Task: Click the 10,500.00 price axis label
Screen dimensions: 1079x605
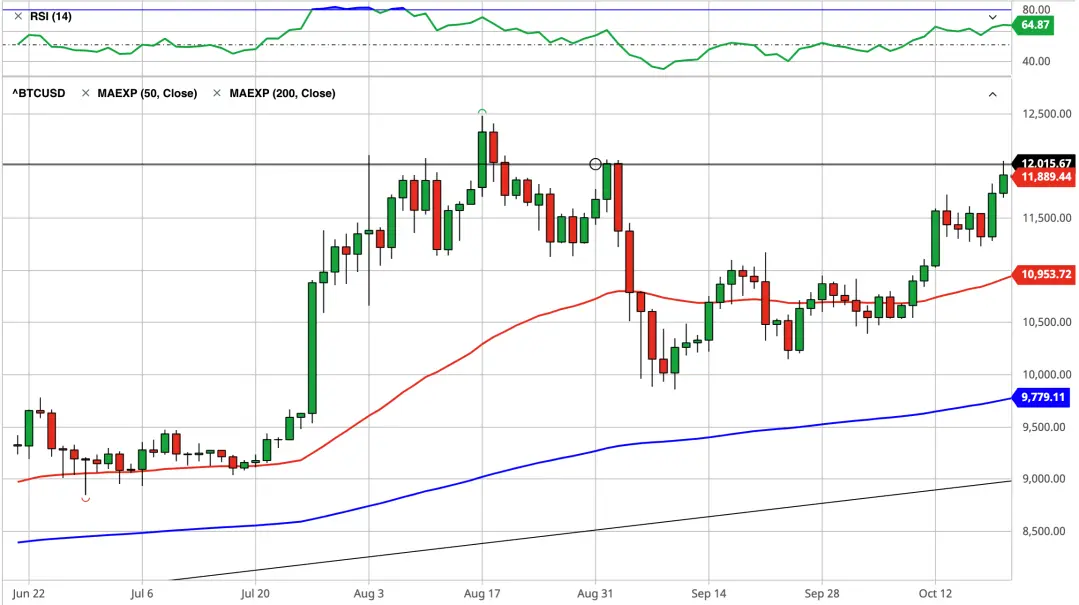Action: (1047, 322)
